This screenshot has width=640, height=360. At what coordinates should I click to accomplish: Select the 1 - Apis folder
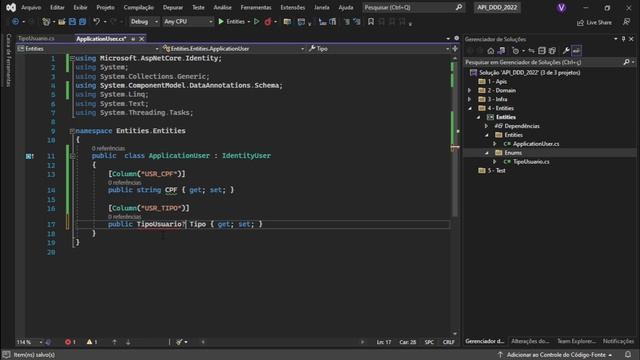[x=497, y=82]
